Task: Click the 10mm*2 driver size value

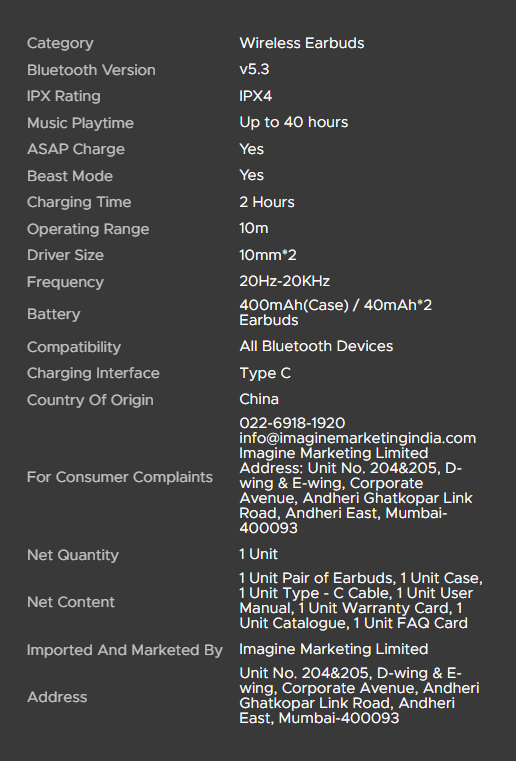Action: coord(268,255)
